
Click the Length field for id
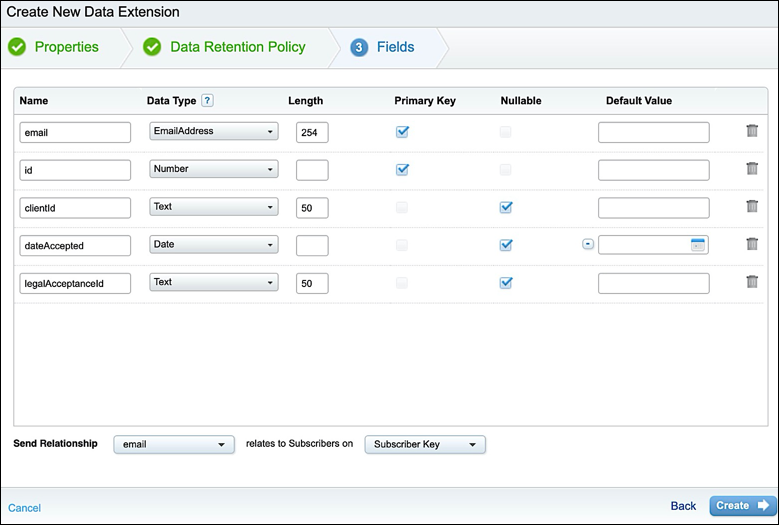click(312, 170)
